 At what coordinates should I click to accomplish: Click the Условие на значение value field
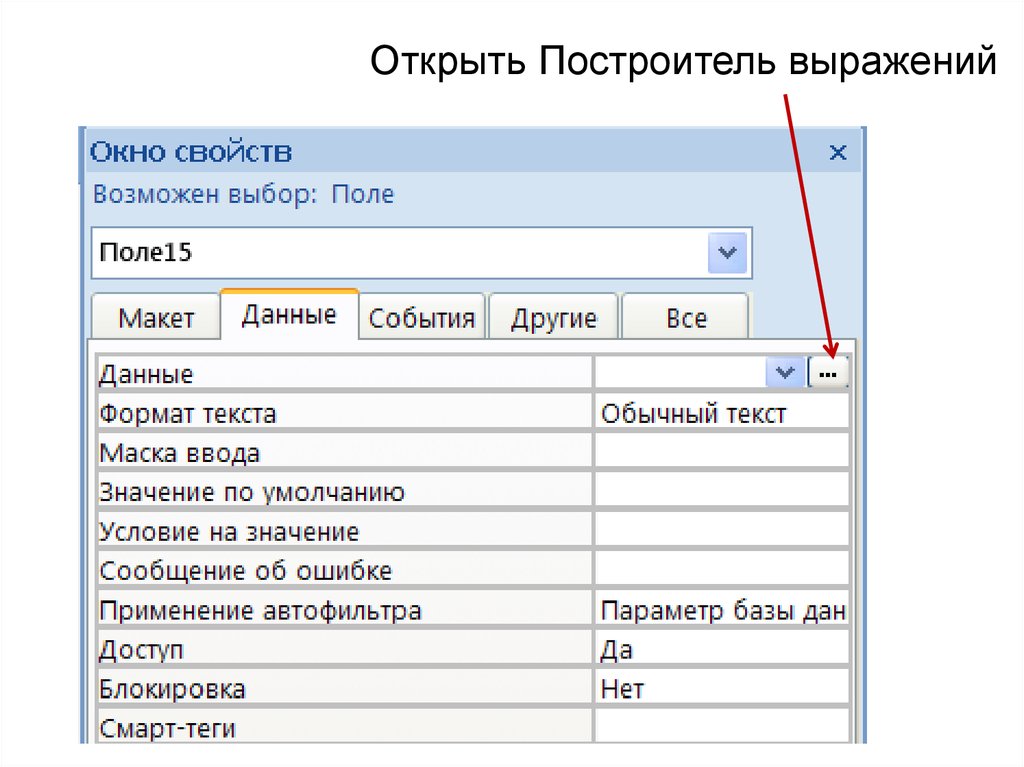(720, 531)
